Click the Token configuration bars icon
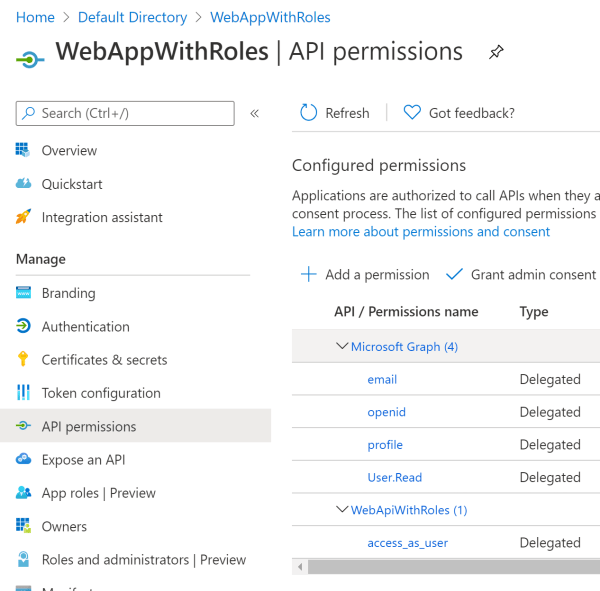The image size is (600, 591). pos(23,392)
